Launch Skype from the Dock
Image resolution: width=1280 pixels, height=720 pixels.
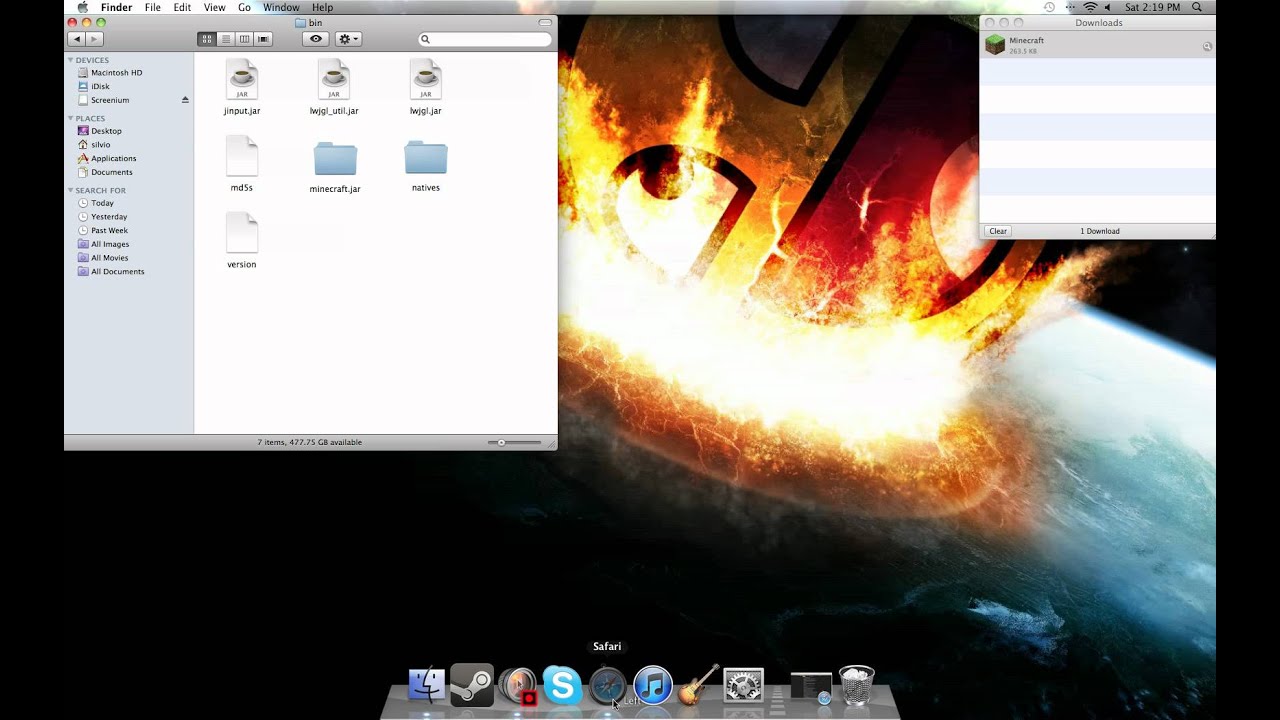562,686
